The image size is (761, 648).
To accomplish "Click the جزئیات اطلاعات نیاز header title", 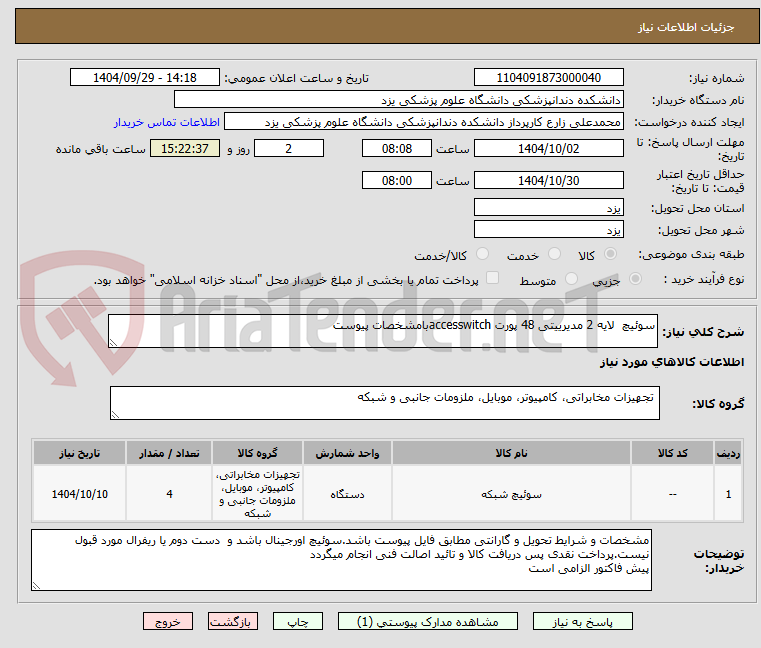I will tap(686, 27).
